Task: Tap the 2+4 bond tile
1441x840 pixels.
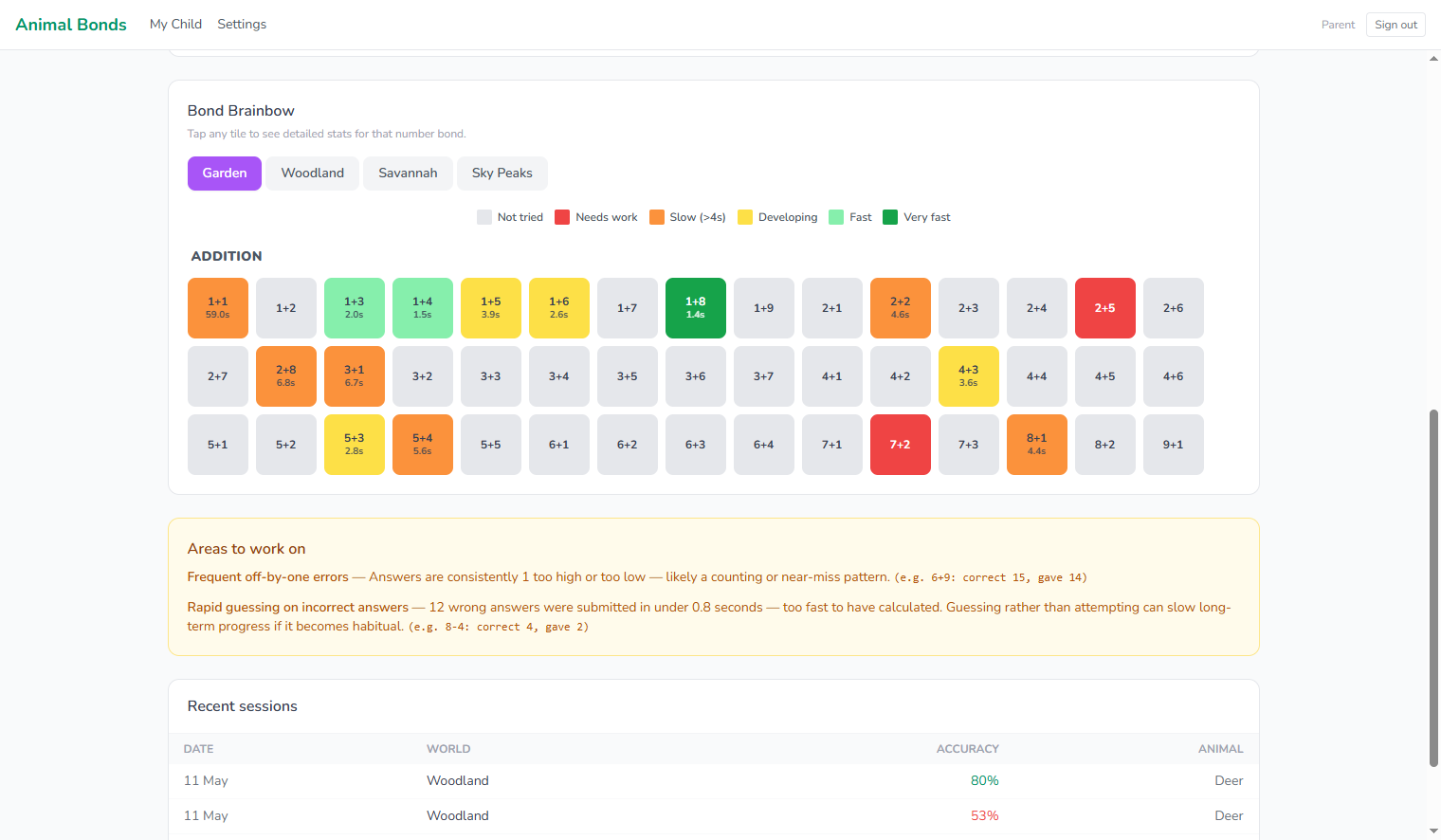Action: click(1037, 308)
